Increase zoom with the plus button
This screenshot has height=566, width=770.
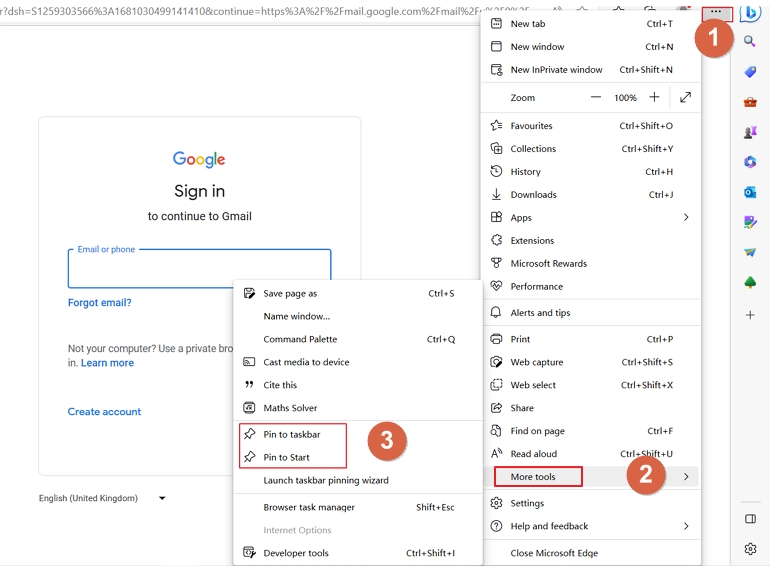tap(654, 97)
